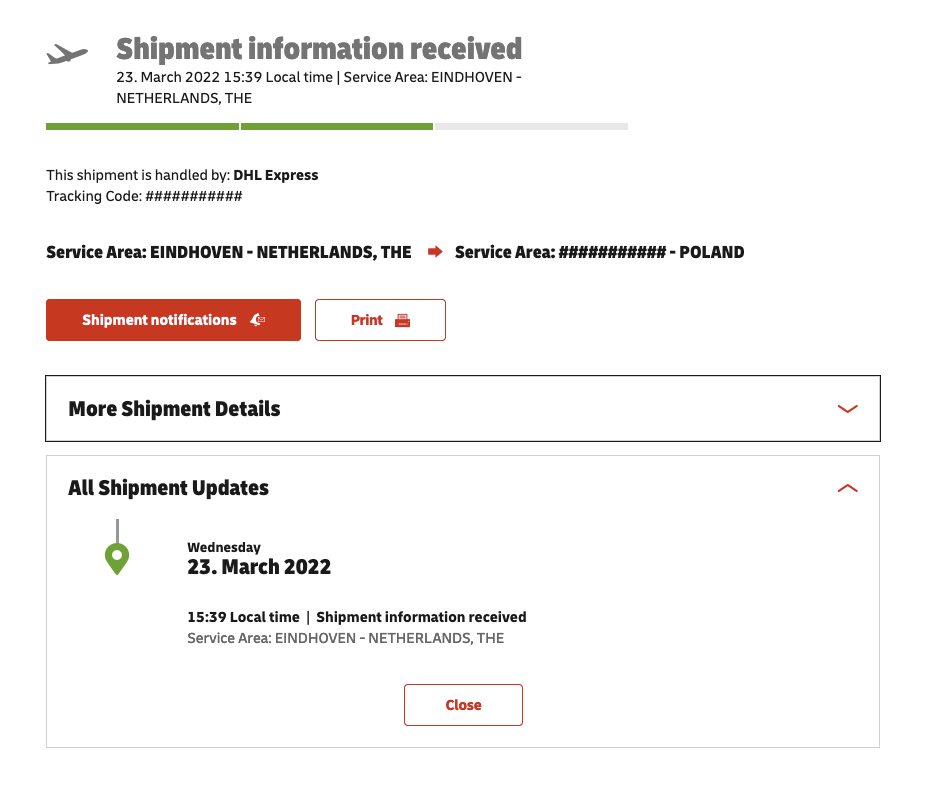The width and height of the screenshot is (926, 797).
Task: Click the second green progress bar segment
Action: pos(337,127)
